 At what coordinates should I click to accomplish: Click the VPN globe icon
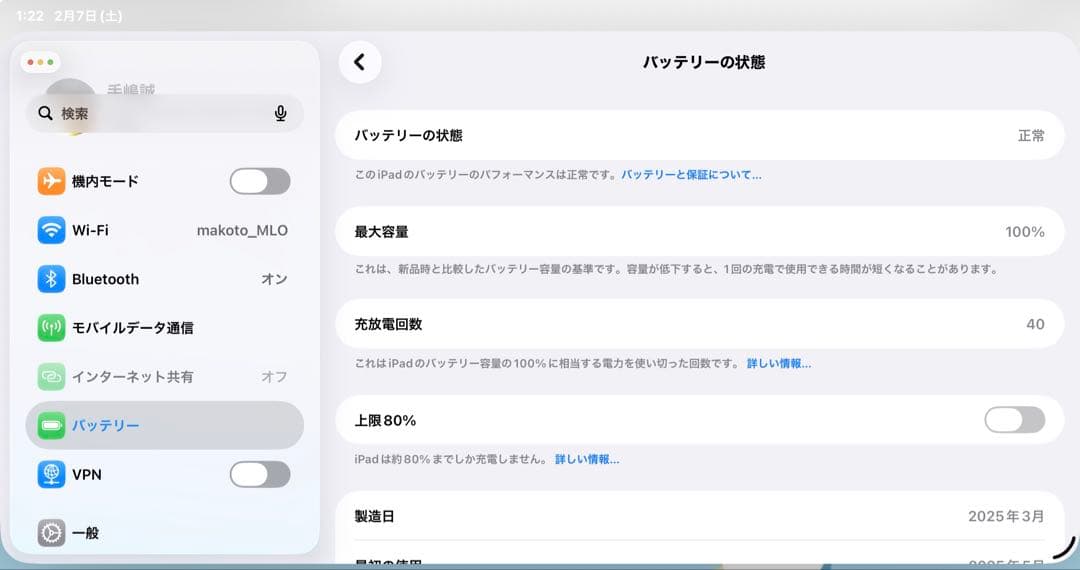51,474
